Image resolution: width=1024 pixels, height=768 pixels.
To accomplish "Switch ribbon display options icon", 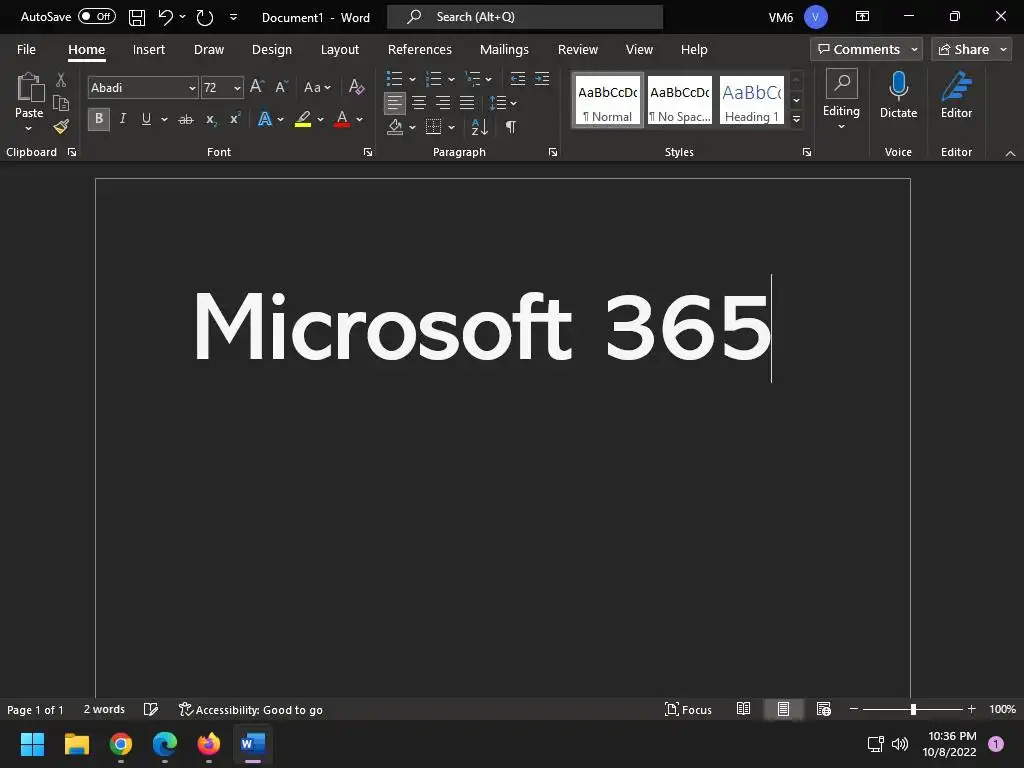I will tap(862, 16).
